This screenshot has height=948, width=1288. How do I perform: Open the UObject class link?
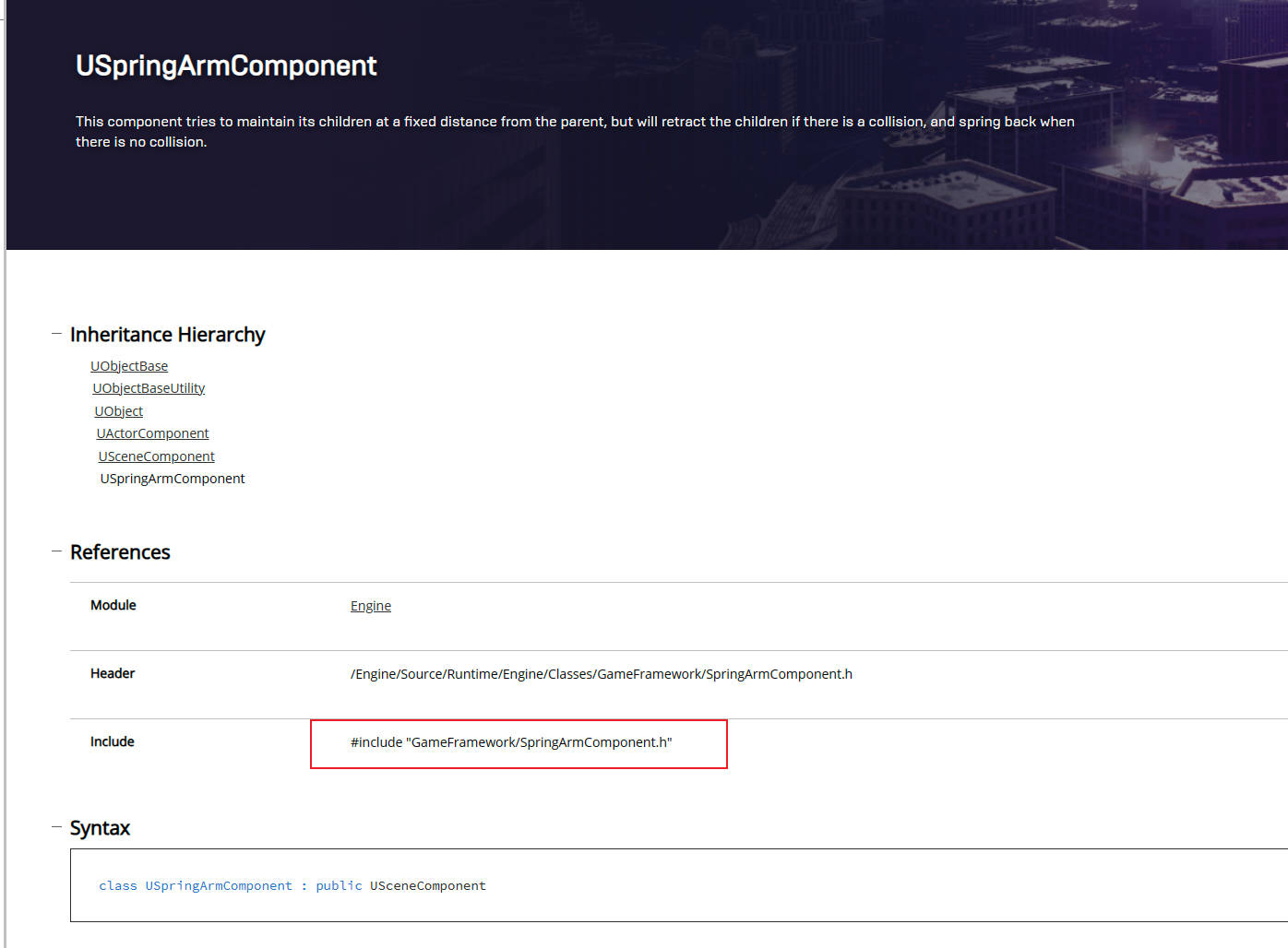tap(118, 411)
